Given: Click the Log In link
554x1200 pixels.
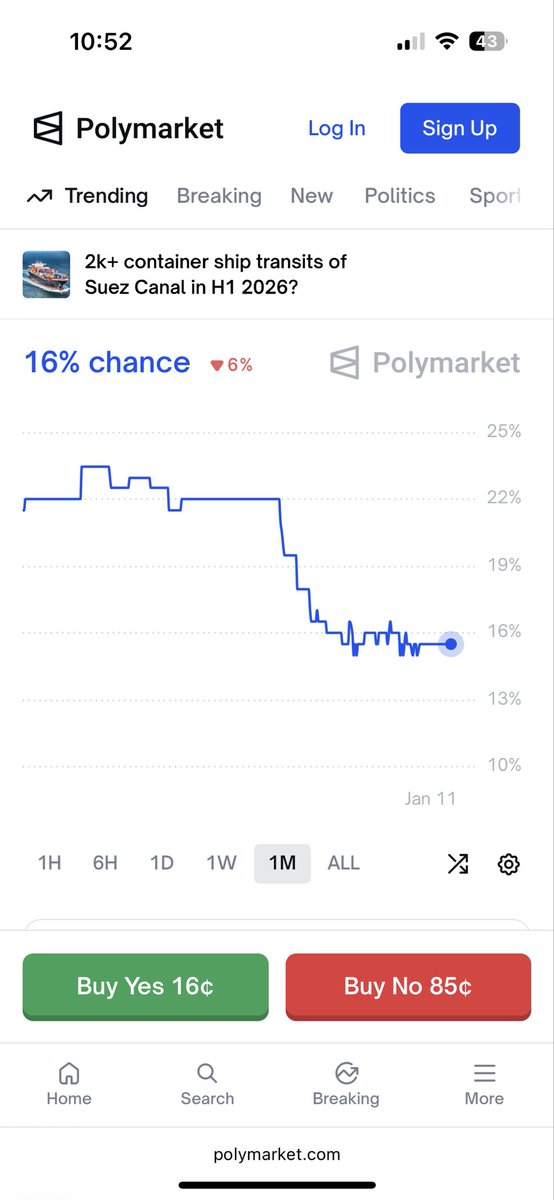Looking at the screenshot, I should 337,128.
